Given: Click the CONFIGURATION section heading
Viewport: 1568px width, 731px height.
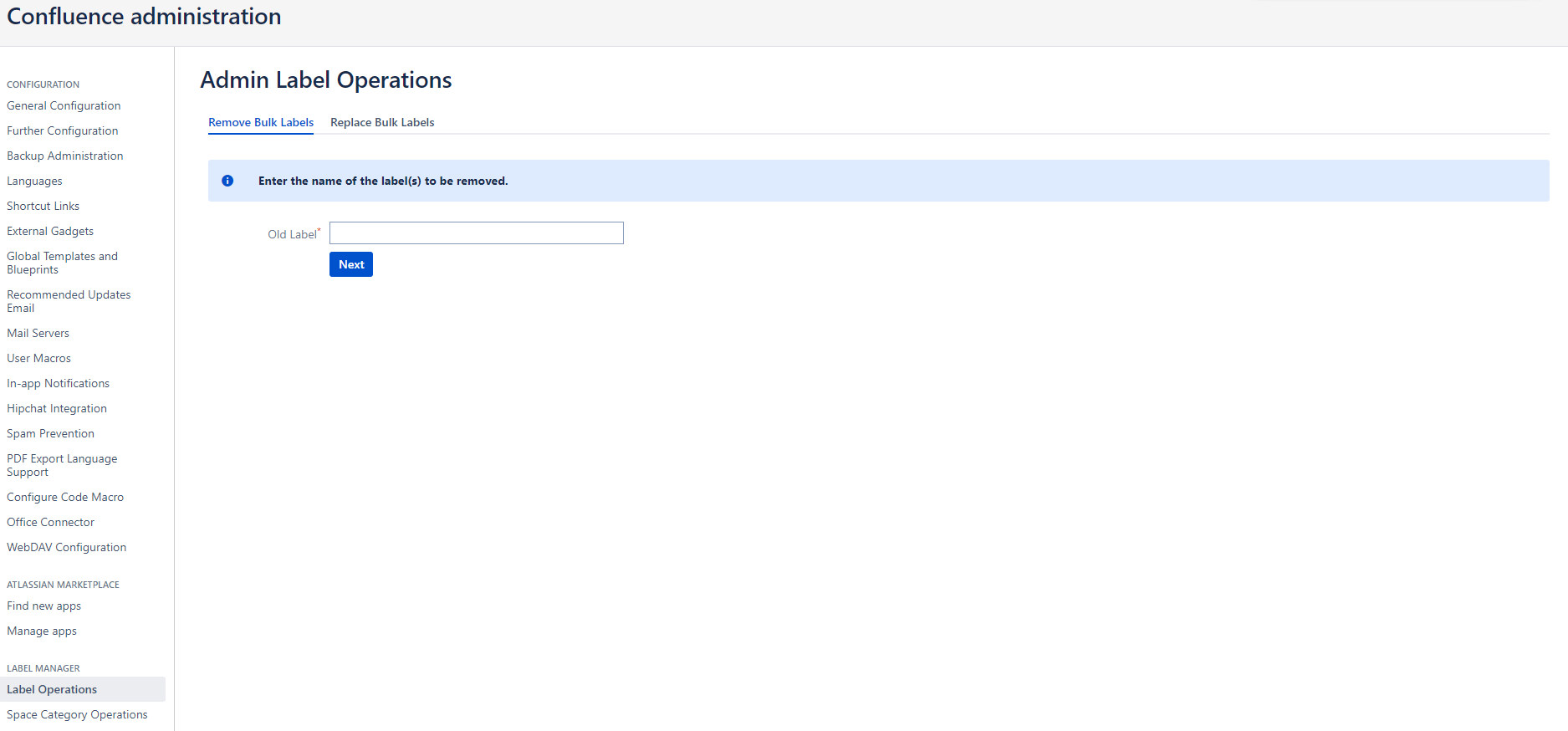Looking at the screenshot, I should coord(43,84).
